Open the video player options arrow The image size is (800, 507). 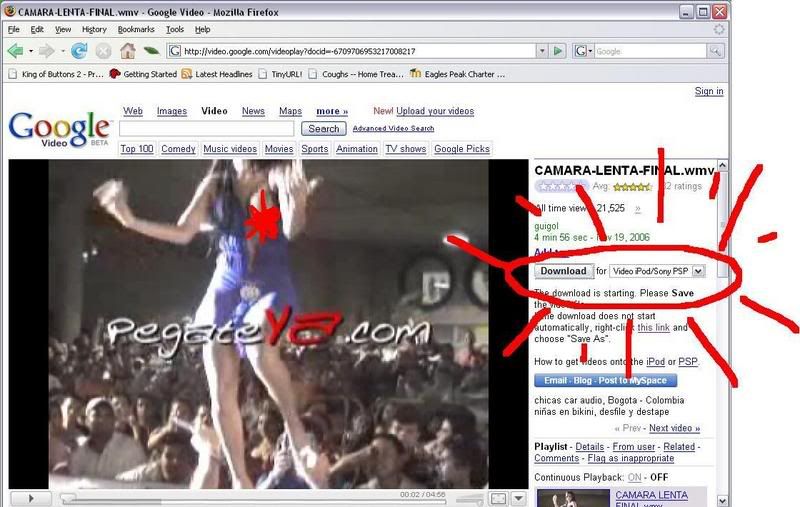(518, 498)
